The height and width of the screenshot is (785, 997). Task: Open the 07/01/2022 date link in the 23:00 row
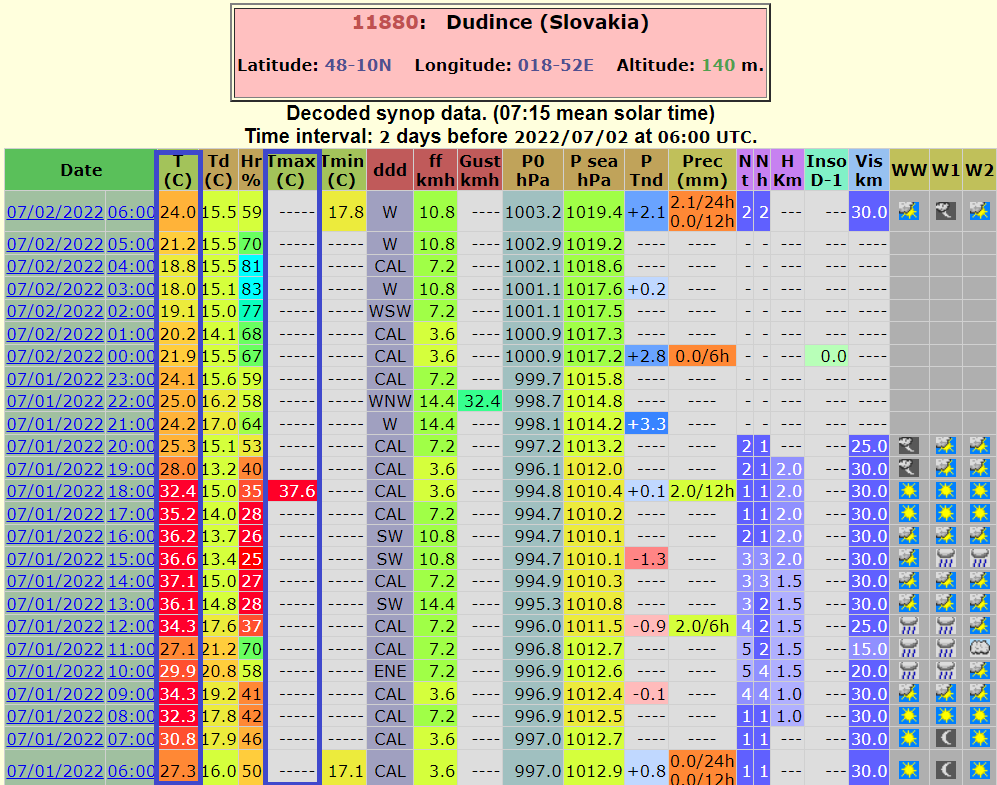pos(55,379)
